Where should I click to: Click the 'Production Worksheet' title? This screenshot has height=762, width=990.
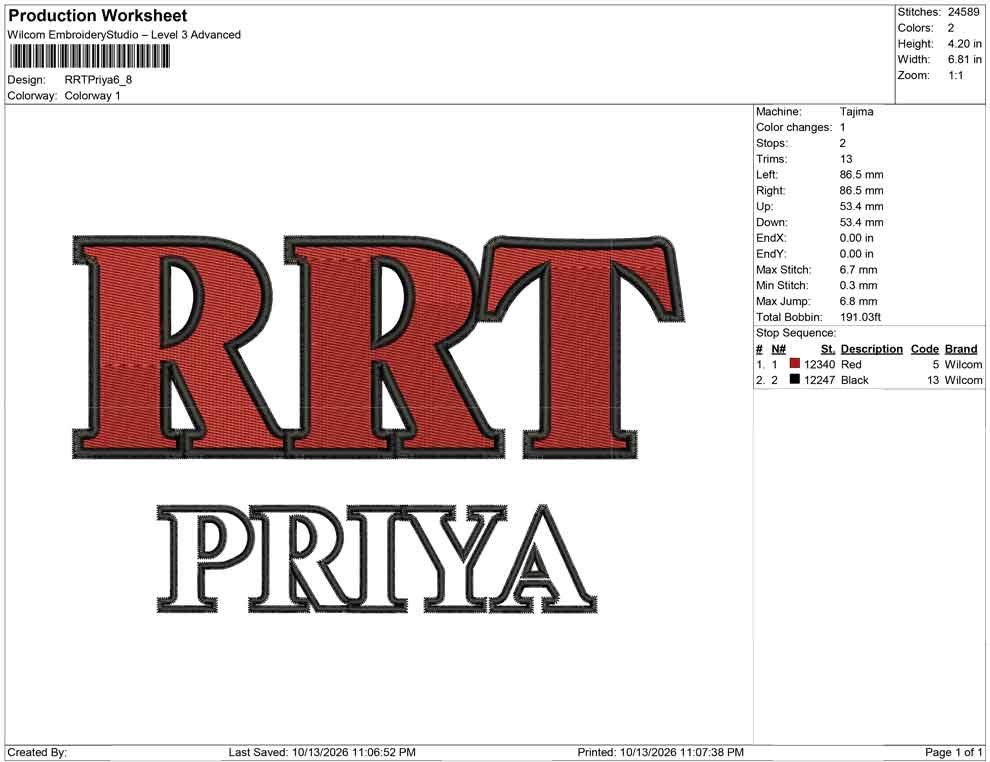(x=98, y=15)
